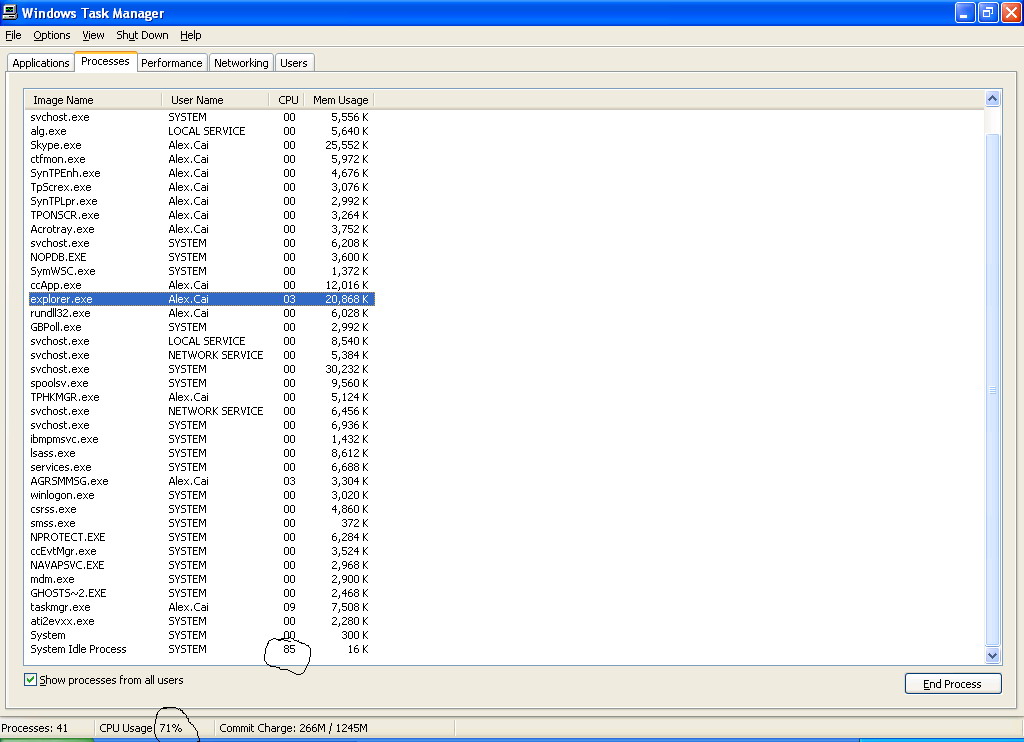This screenshot has height=742, width=1024.
Task: Toggle Show processes from all users
Action: 31,680
